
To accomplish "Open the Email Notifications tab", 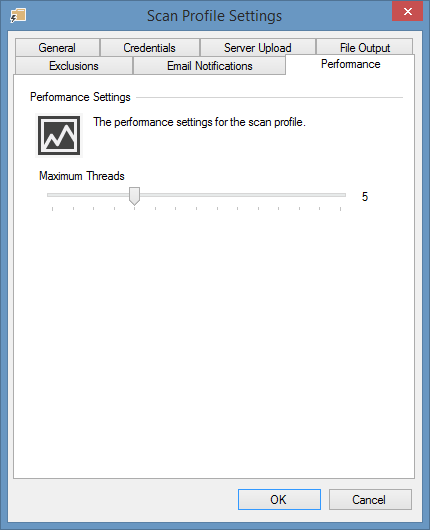I will click(210, 66).
